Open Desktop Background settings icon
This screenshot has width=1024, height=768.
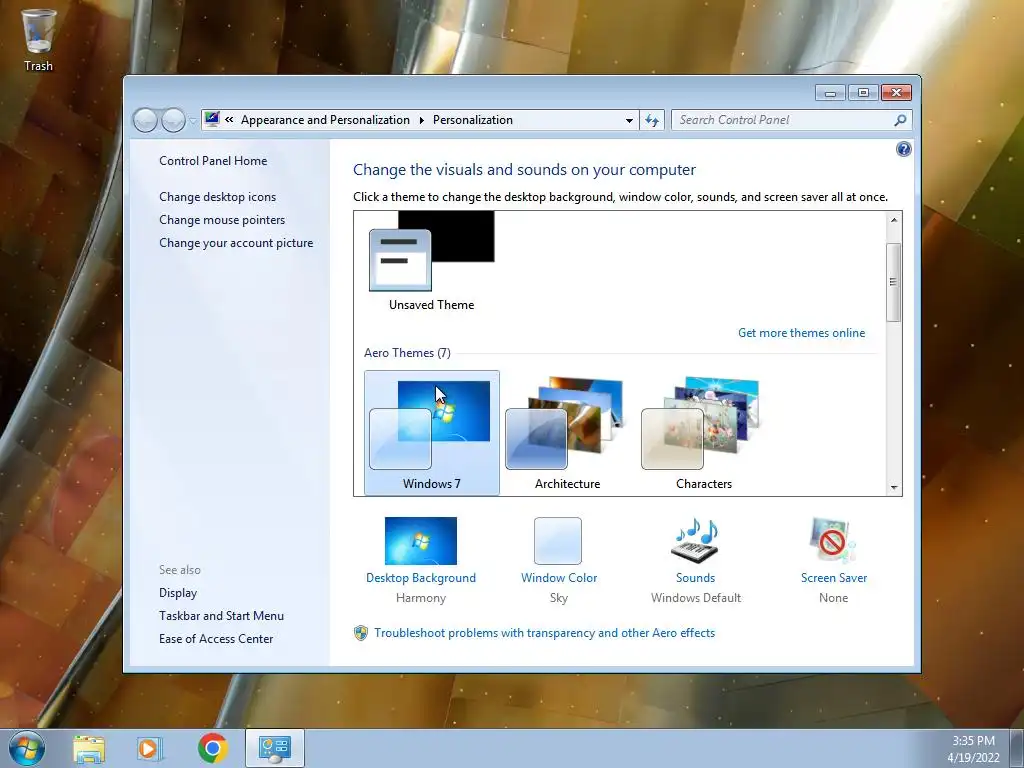[421, 541]
